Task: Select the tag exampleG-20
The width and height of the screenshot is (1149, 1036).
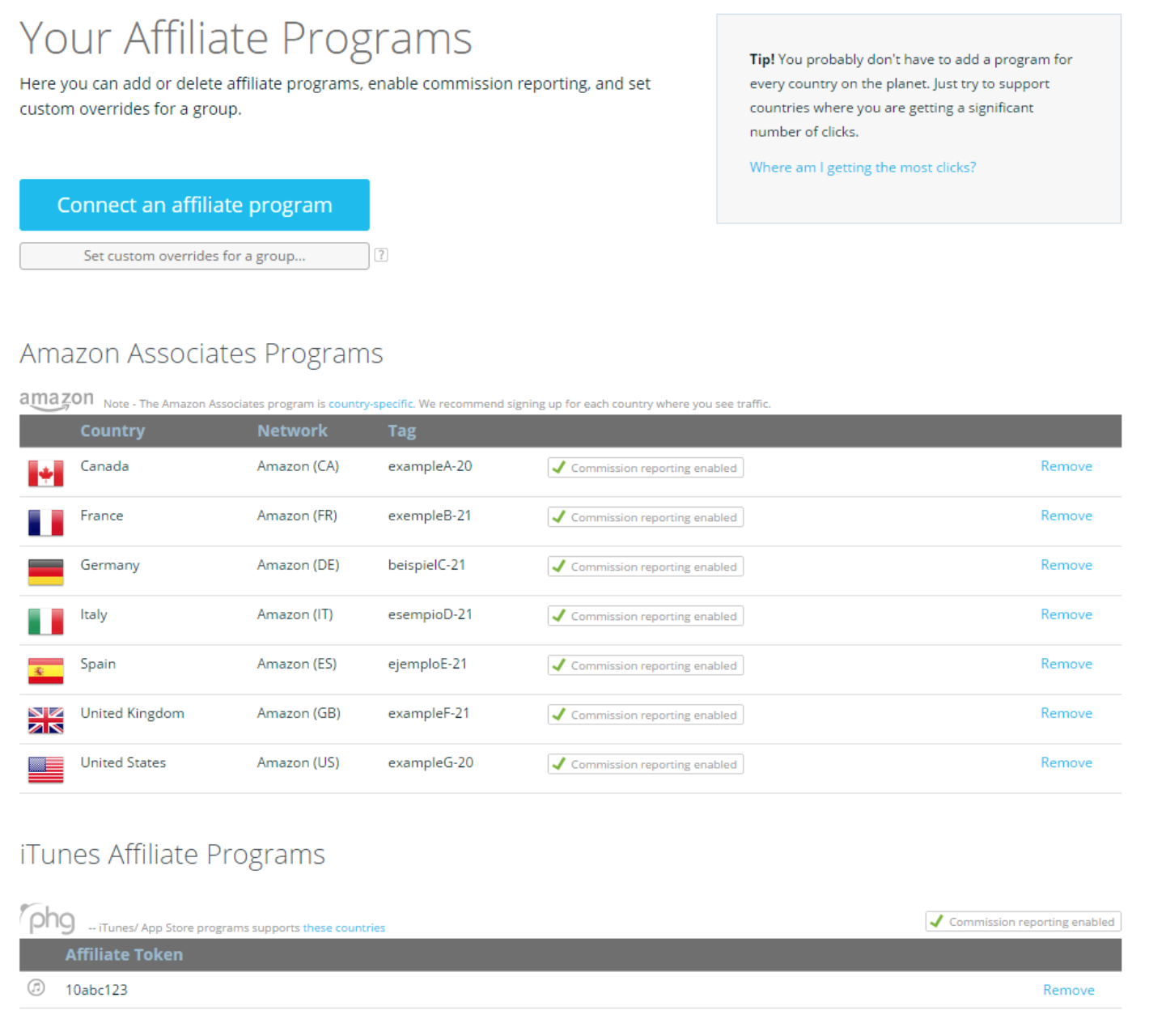Action: click(430, 762)
